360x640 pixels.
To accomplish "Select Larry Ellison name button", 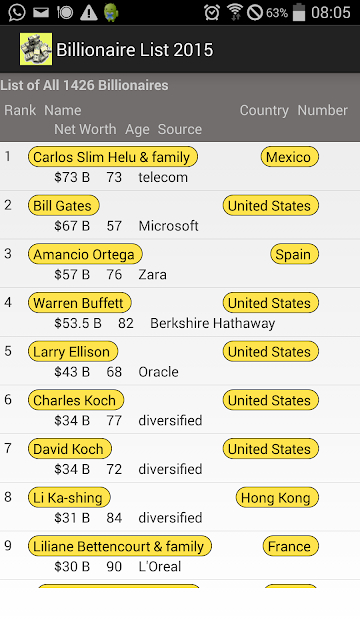I will [x=73, y=351].
